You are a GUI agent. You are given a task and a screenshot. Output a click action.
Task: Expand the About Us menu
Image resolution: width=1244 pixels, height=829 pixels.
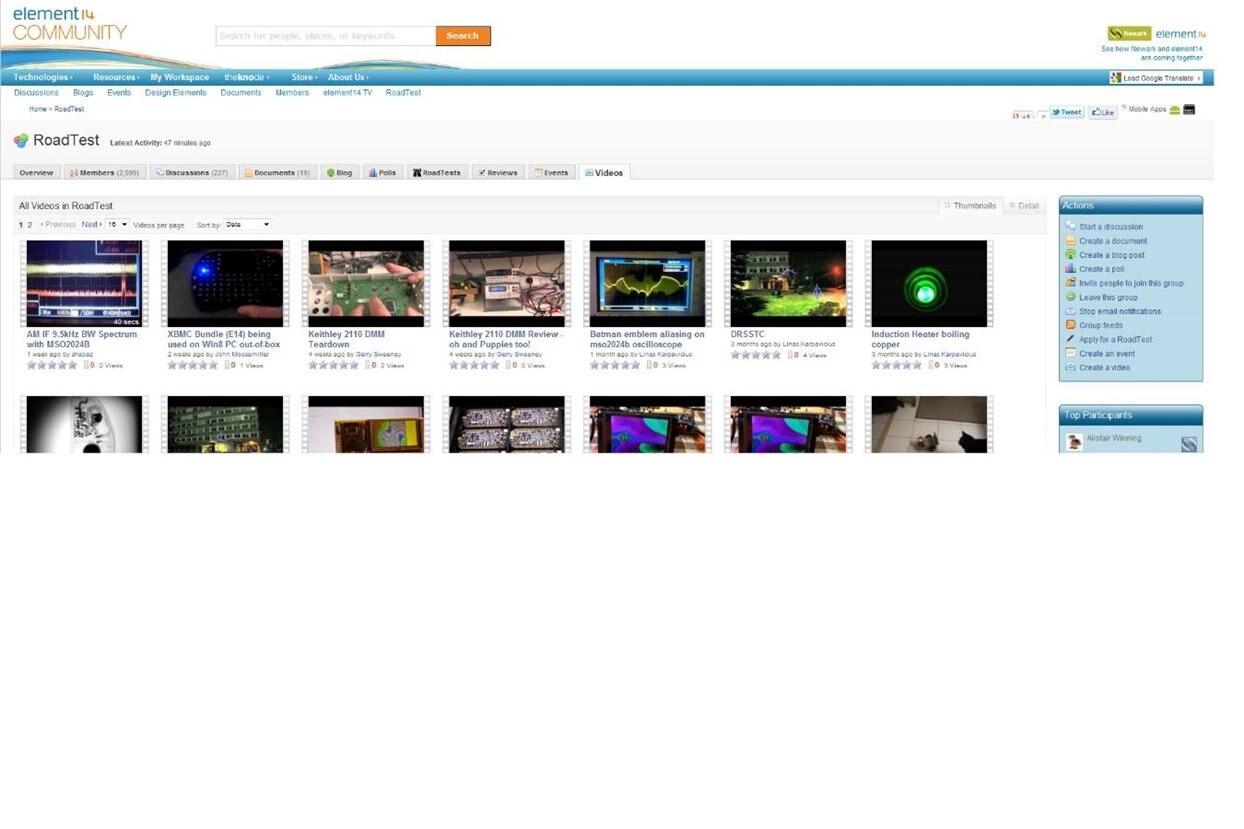tap(349, 77)
